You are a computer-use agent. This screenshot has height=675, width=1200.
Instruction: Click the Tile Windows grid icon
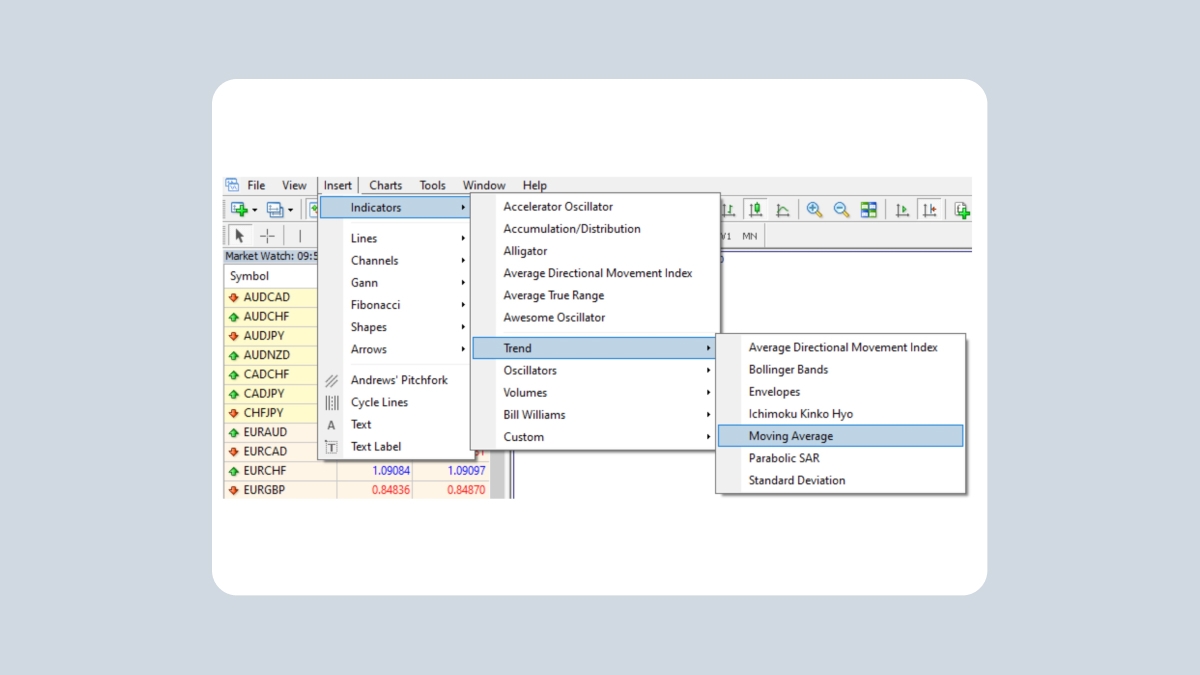pyautogui.click(x=869, y=210)
